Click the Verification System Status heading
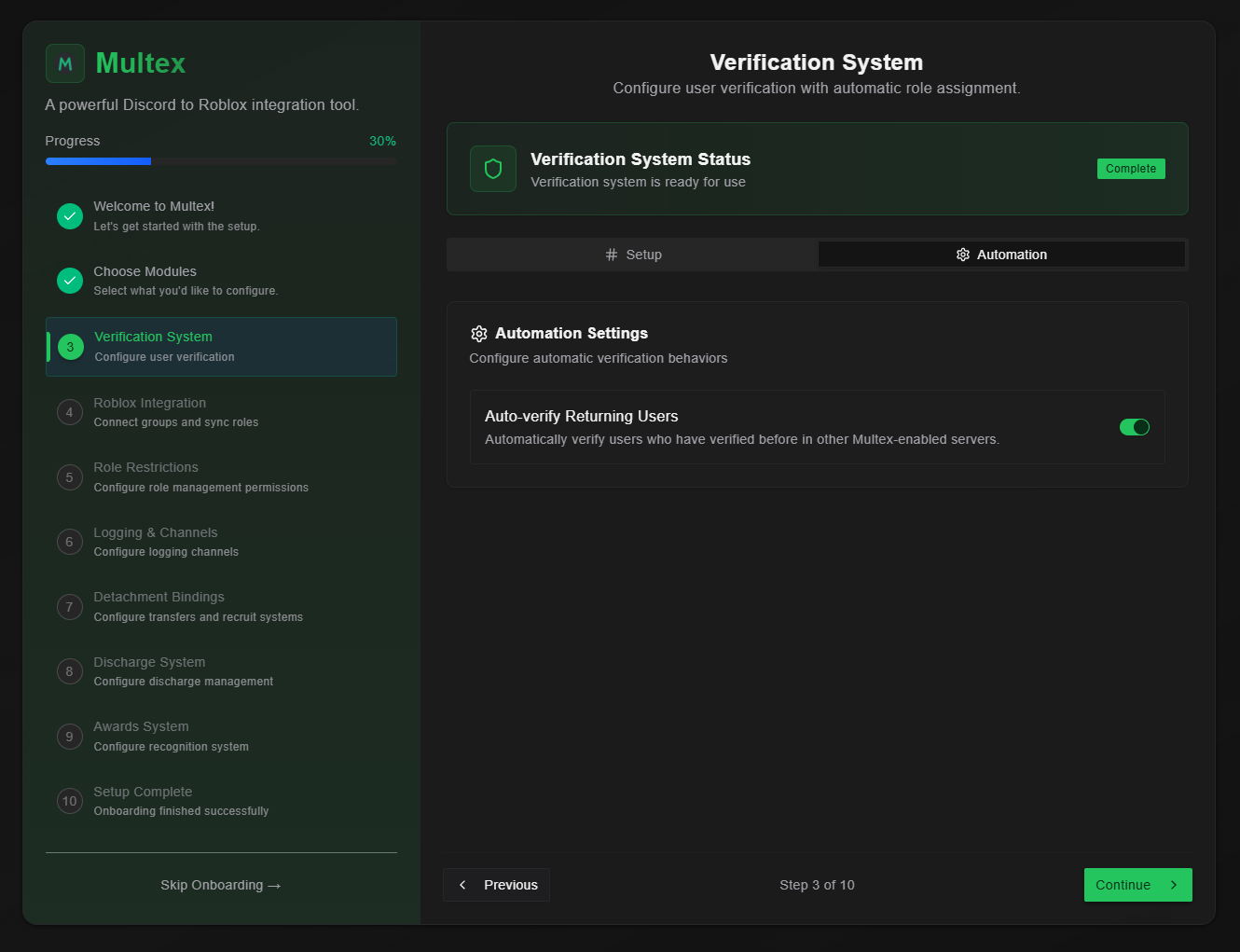1240x952 pixels. (x=641, y=159)
